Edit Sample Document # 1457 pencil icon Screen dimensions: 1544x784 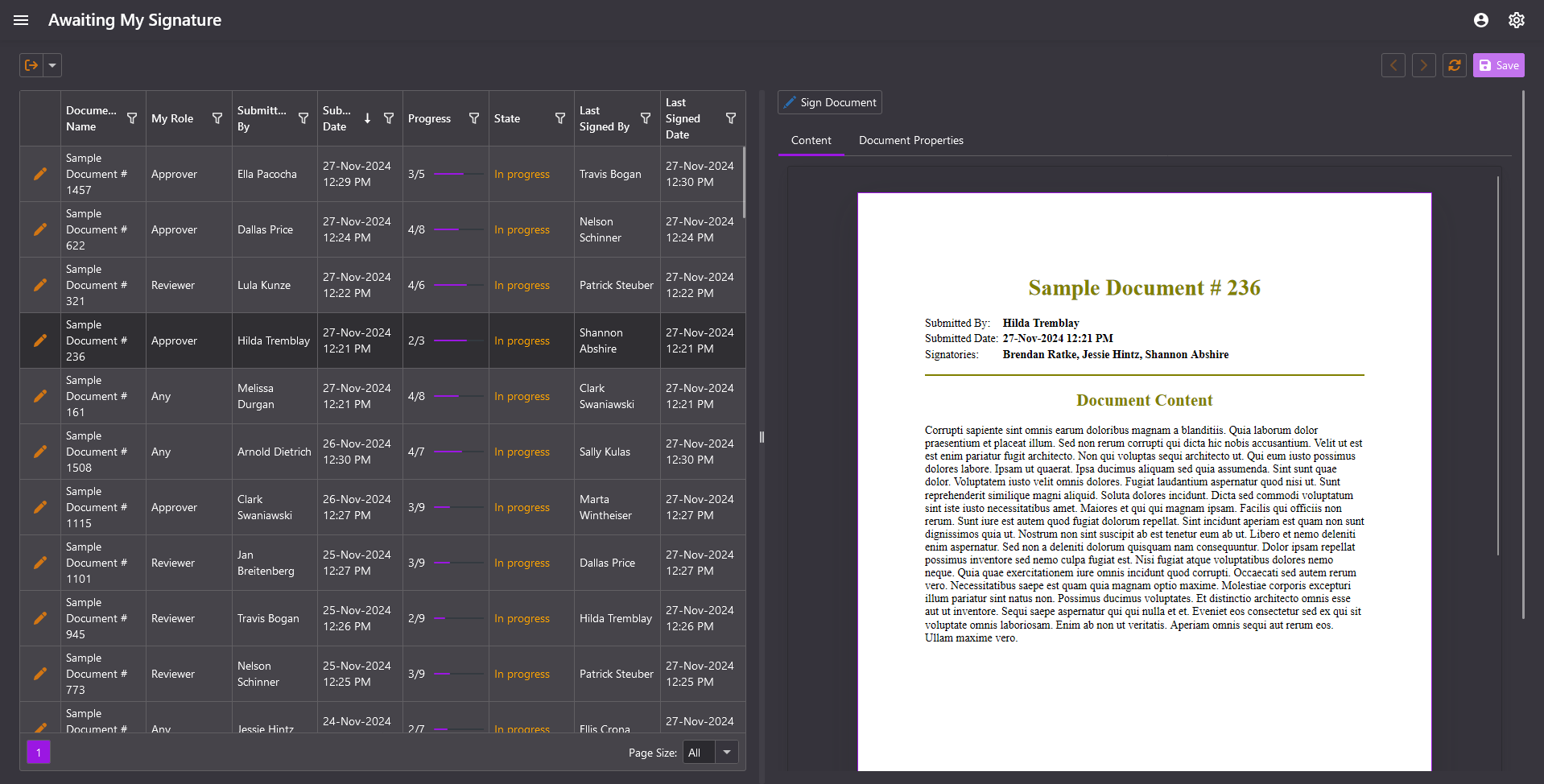point(40,174)
